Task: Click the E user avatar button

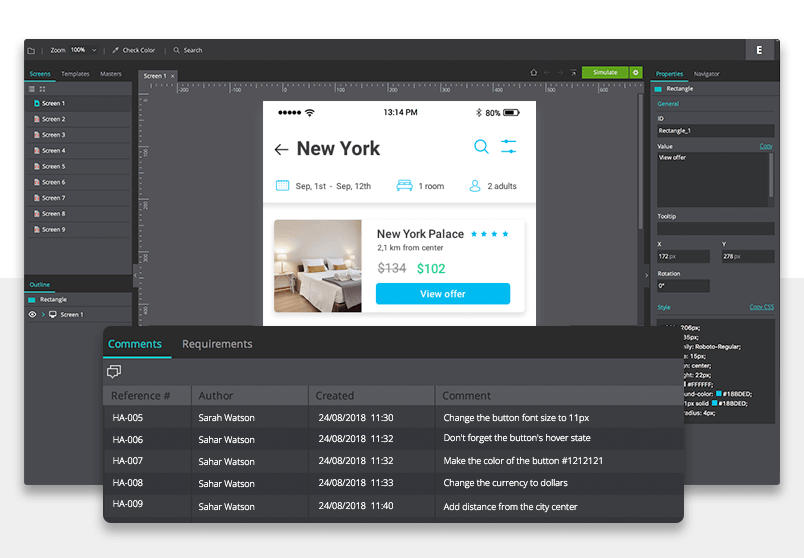Action: click(759, 50)
